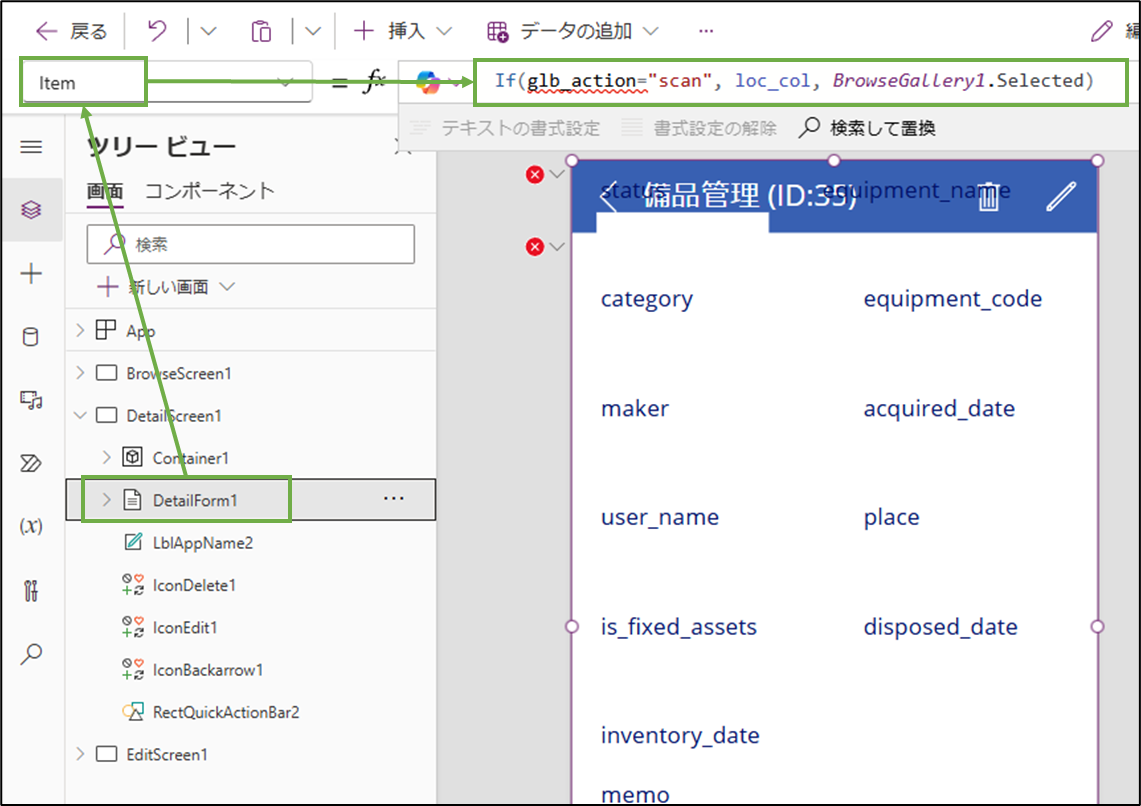Image resolution: width=1141 pixels, height=806 pixels.
Task: Click the back arrow 戻る button
Action: point(71,31)
